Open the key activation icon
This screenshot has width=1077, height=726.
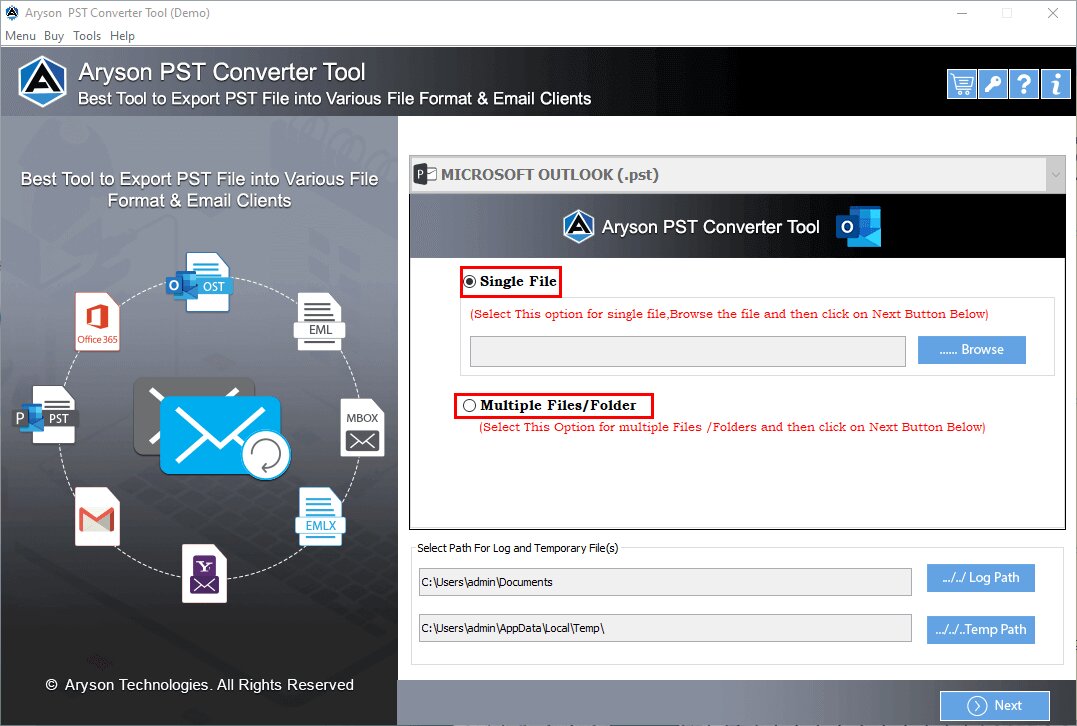(993, 84)
